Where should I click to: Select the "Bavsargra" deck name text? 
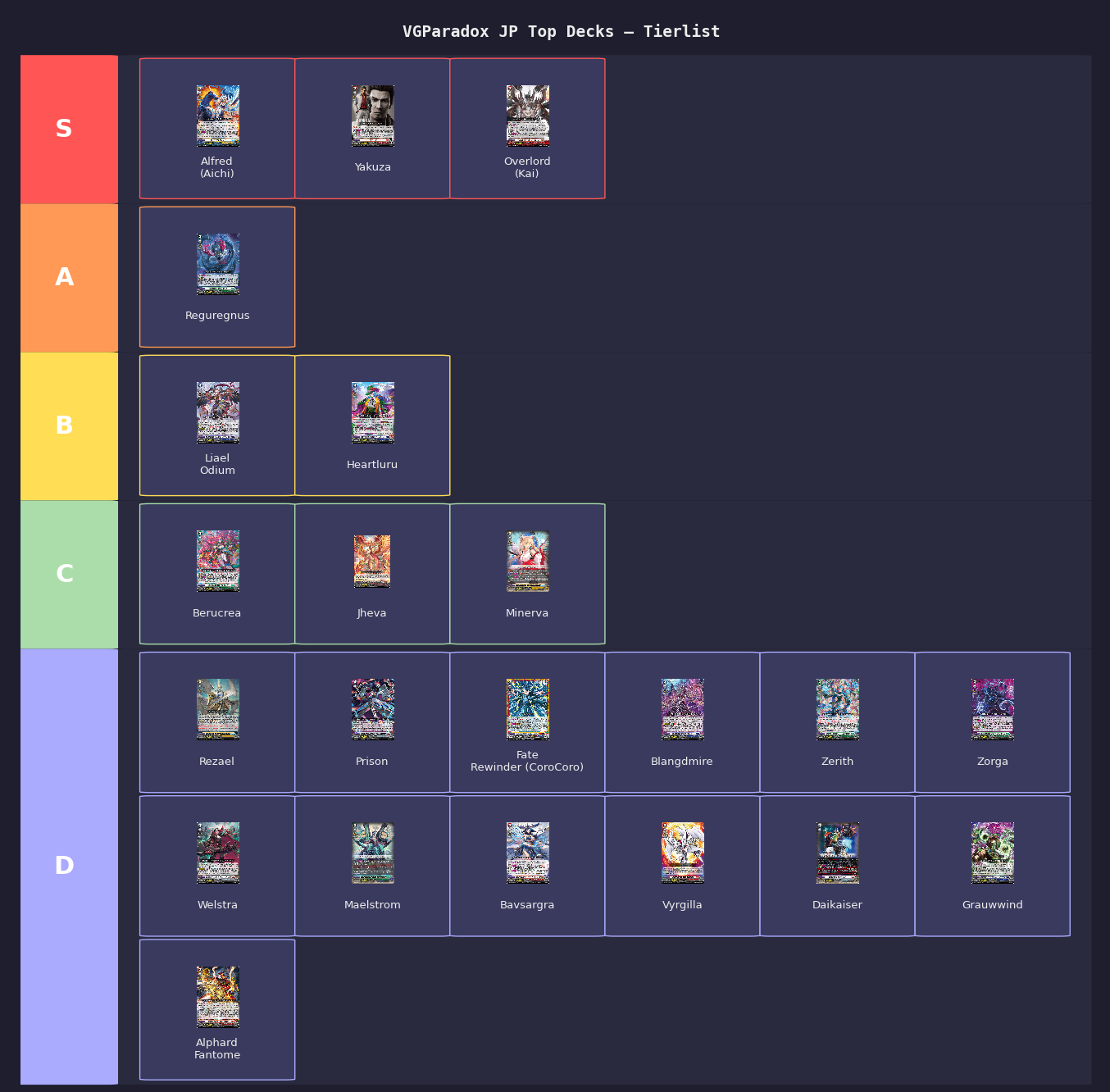(x=527, y=905)
